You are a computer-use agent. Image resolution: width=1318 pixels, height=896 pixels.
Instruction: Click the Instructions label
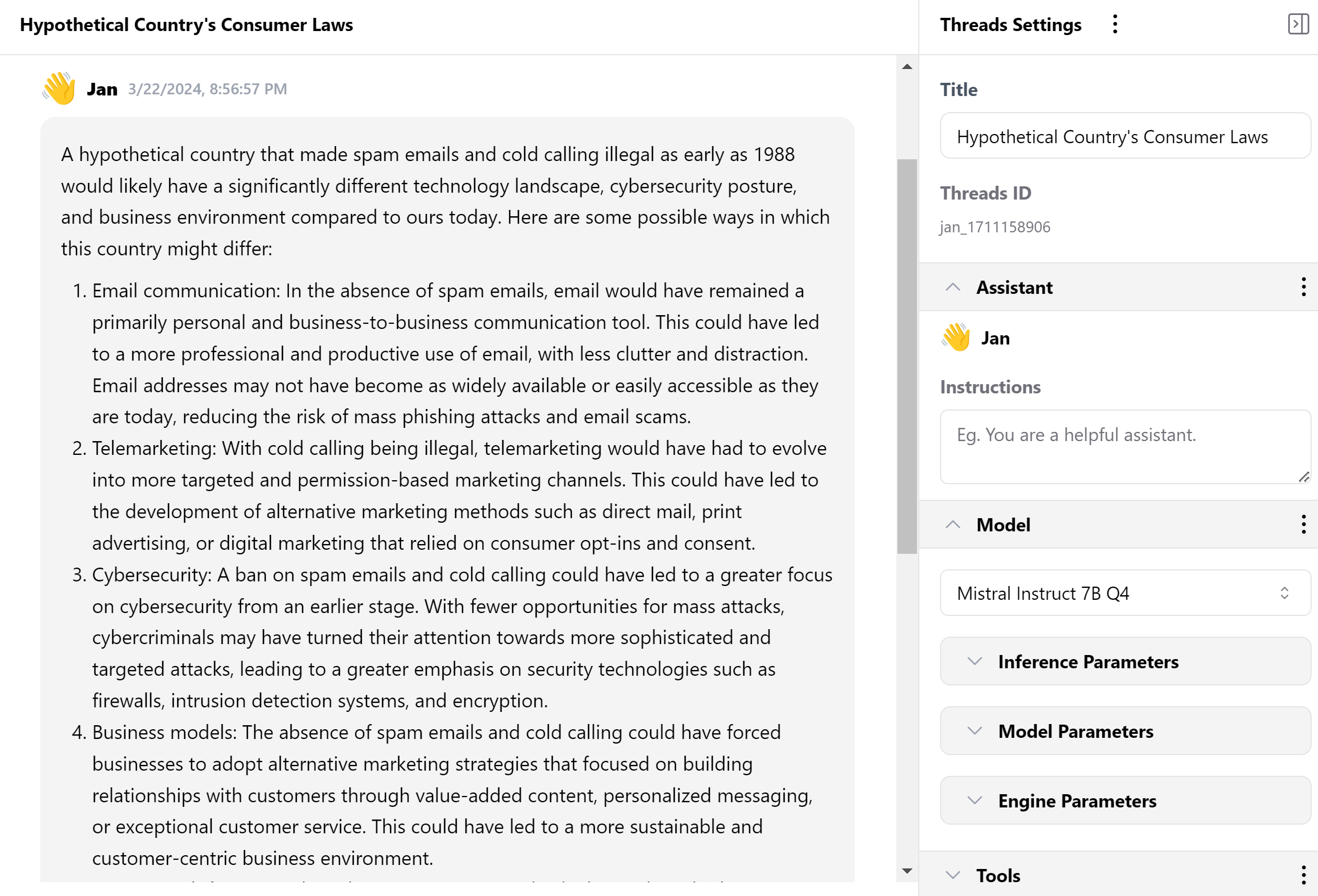(990, 387)
